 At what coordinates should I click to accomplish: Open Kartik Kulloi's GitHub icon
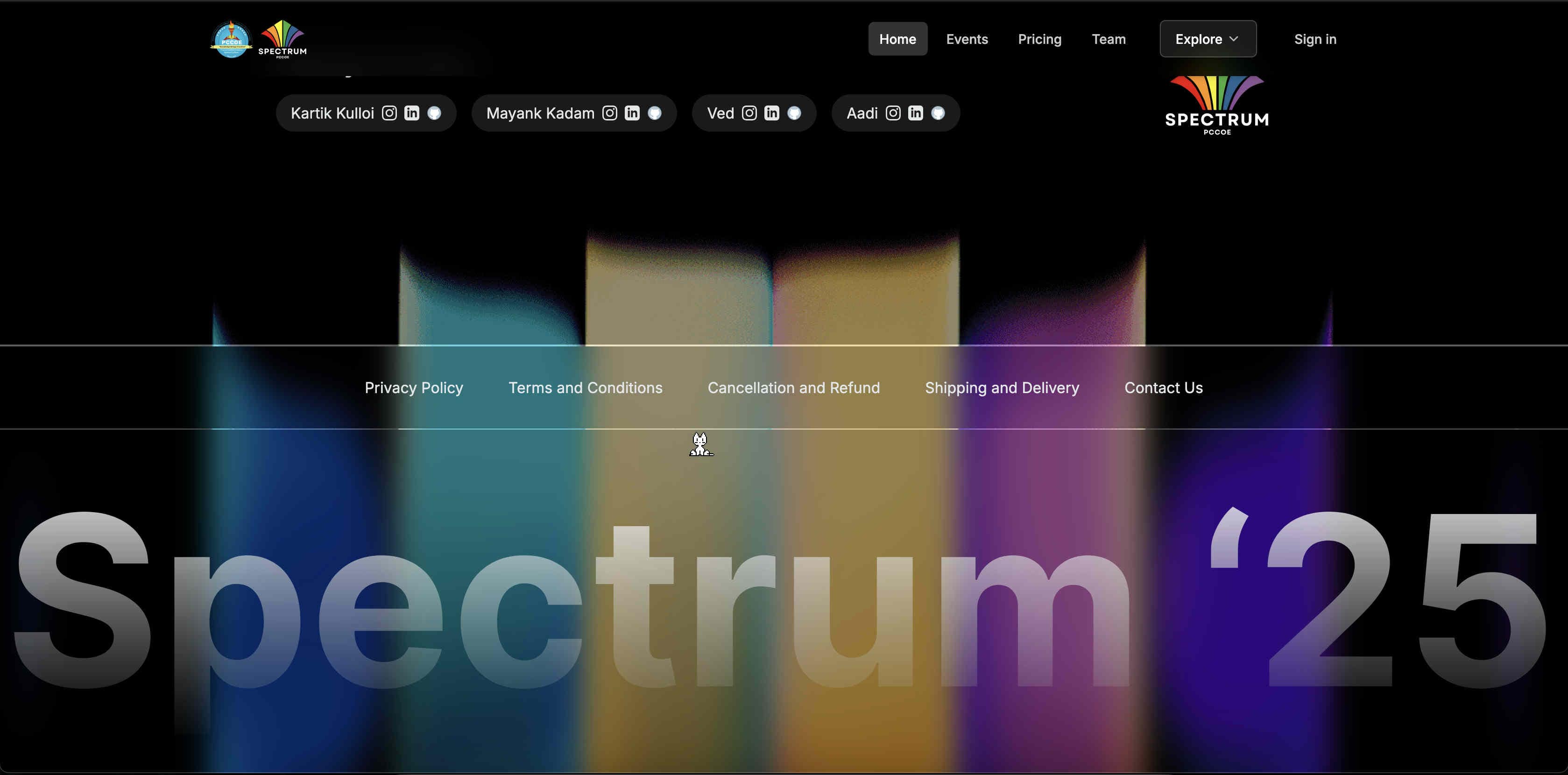[x=434, y=113]
